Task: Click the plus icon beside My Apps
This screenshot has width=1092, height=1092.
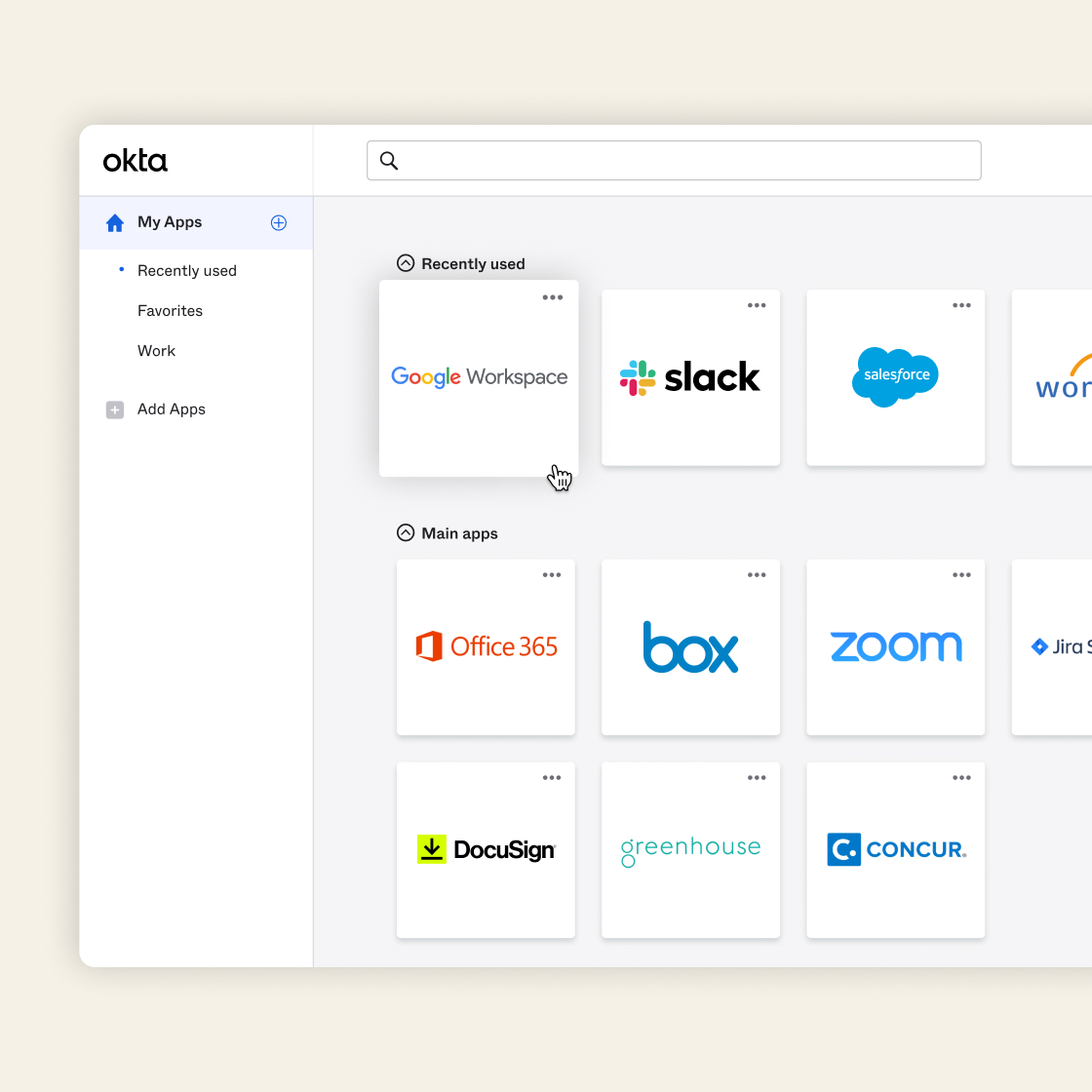Action: (x=278, y=222)
